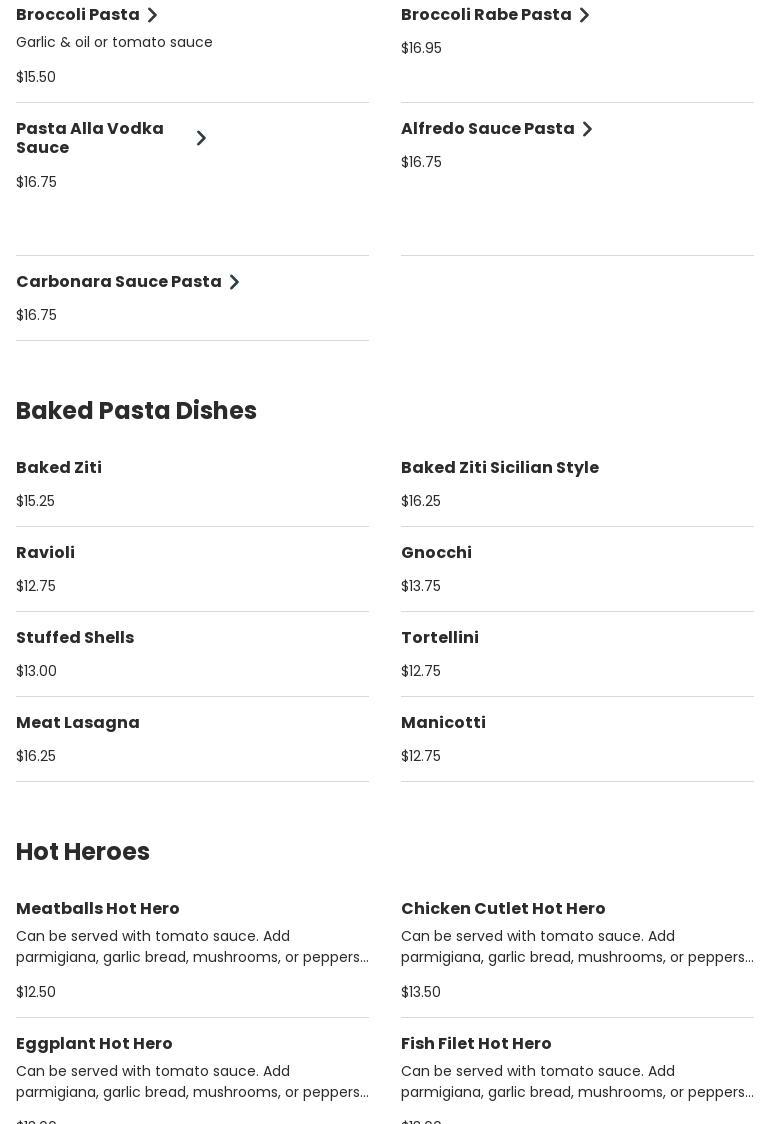
Task: Open the Tortellini menu item
Action: [x=440, y=638]
